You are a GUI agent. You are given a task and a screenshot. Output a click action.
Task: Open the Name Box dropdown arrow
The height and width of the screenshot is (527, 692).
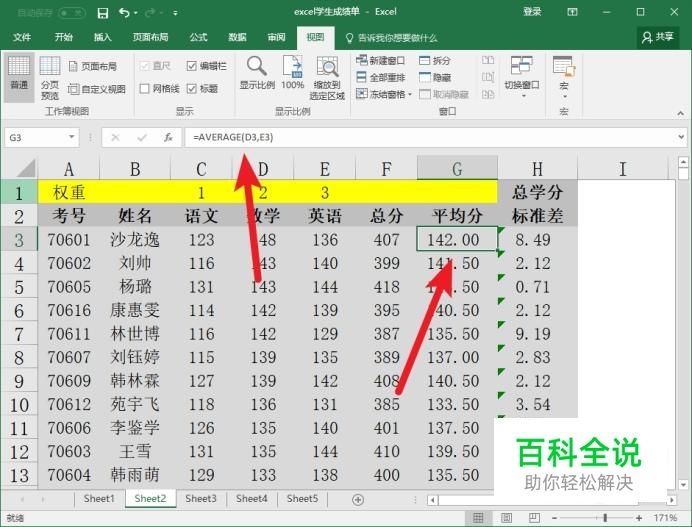(71, 137)
